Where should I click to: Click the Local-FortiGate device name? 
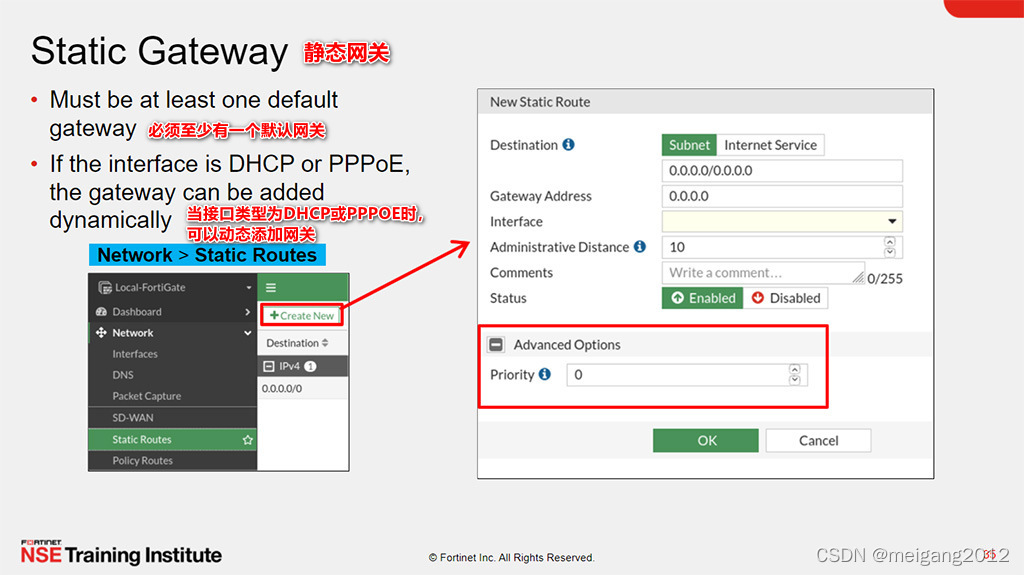click(x=150, y=288)
